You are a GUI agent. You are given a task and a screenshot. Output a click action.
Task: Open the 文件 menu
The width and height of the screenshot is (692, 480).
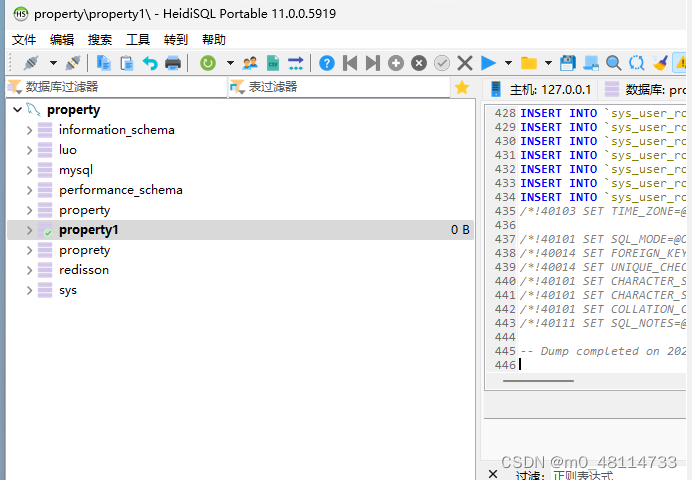pos(24,40)
